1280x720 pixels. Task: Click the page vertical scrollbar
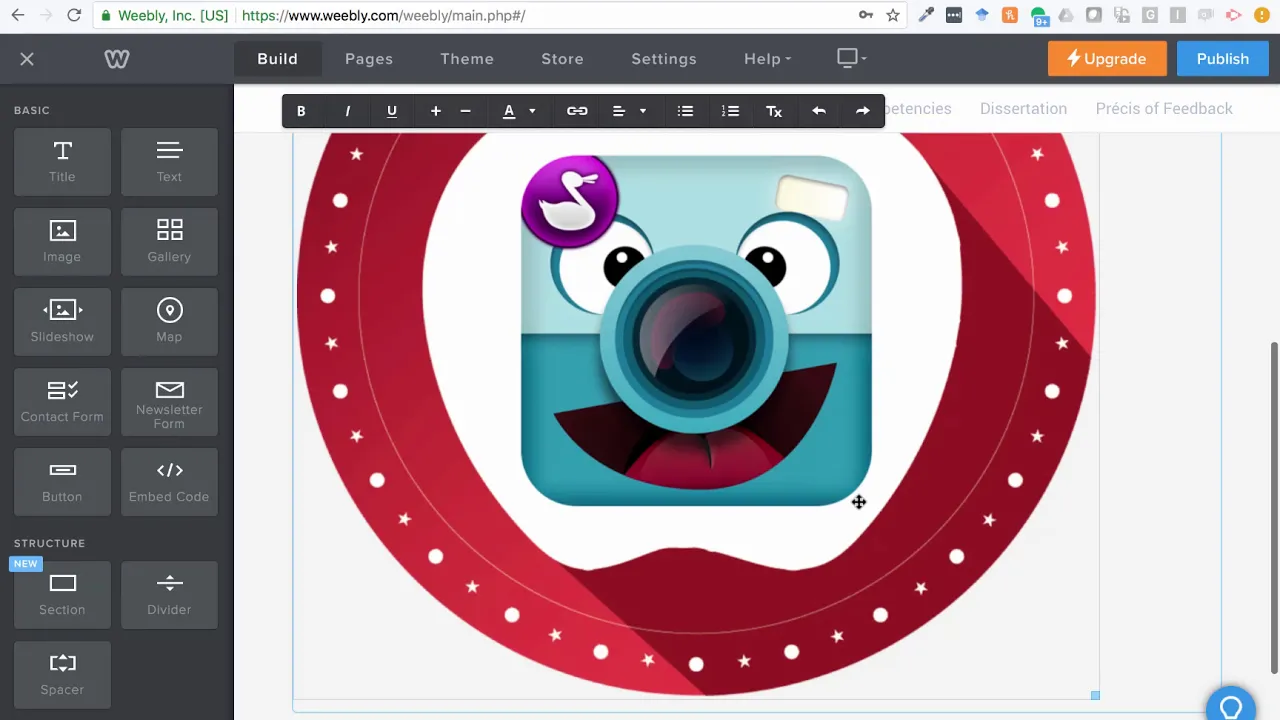1274,508
